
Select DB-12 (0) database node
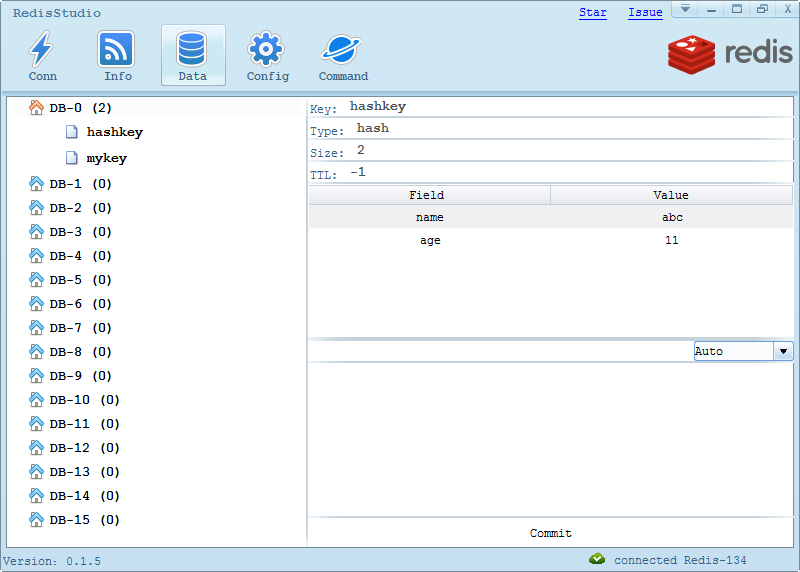pyautogui.click(x=84, y=447)
